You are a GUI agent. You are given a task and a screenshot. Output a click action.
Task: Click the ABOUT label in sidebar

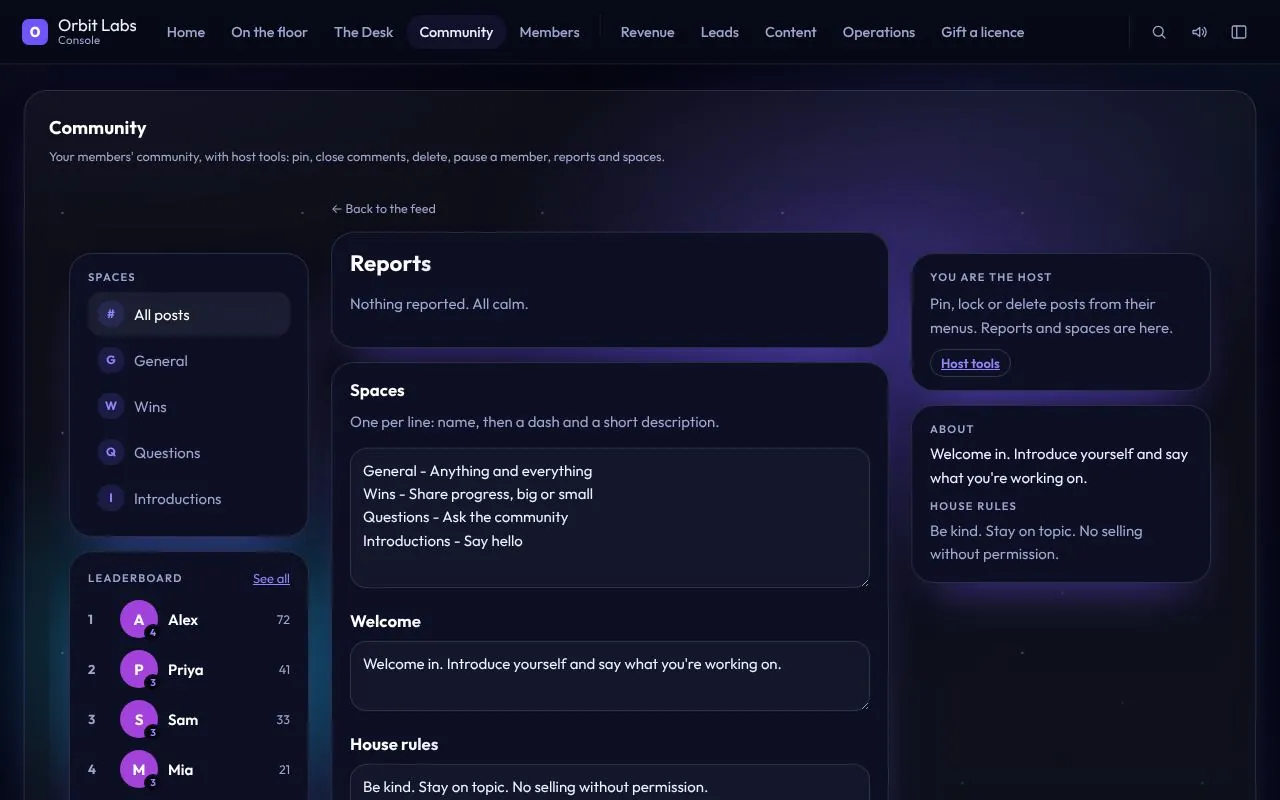click(952, 429)
